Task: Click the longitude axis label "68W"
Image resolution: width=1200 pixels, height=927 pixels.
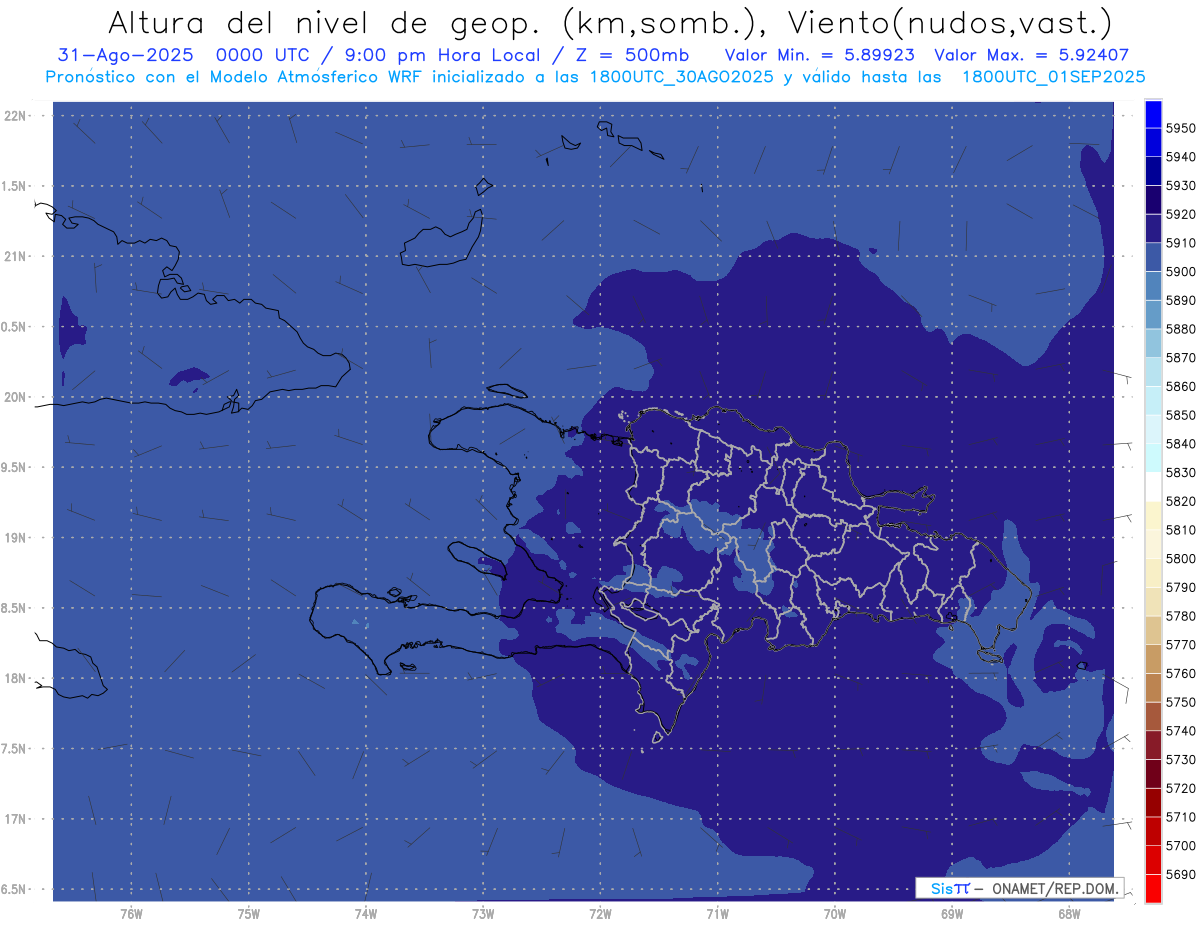Action: tap(1069, 913)
